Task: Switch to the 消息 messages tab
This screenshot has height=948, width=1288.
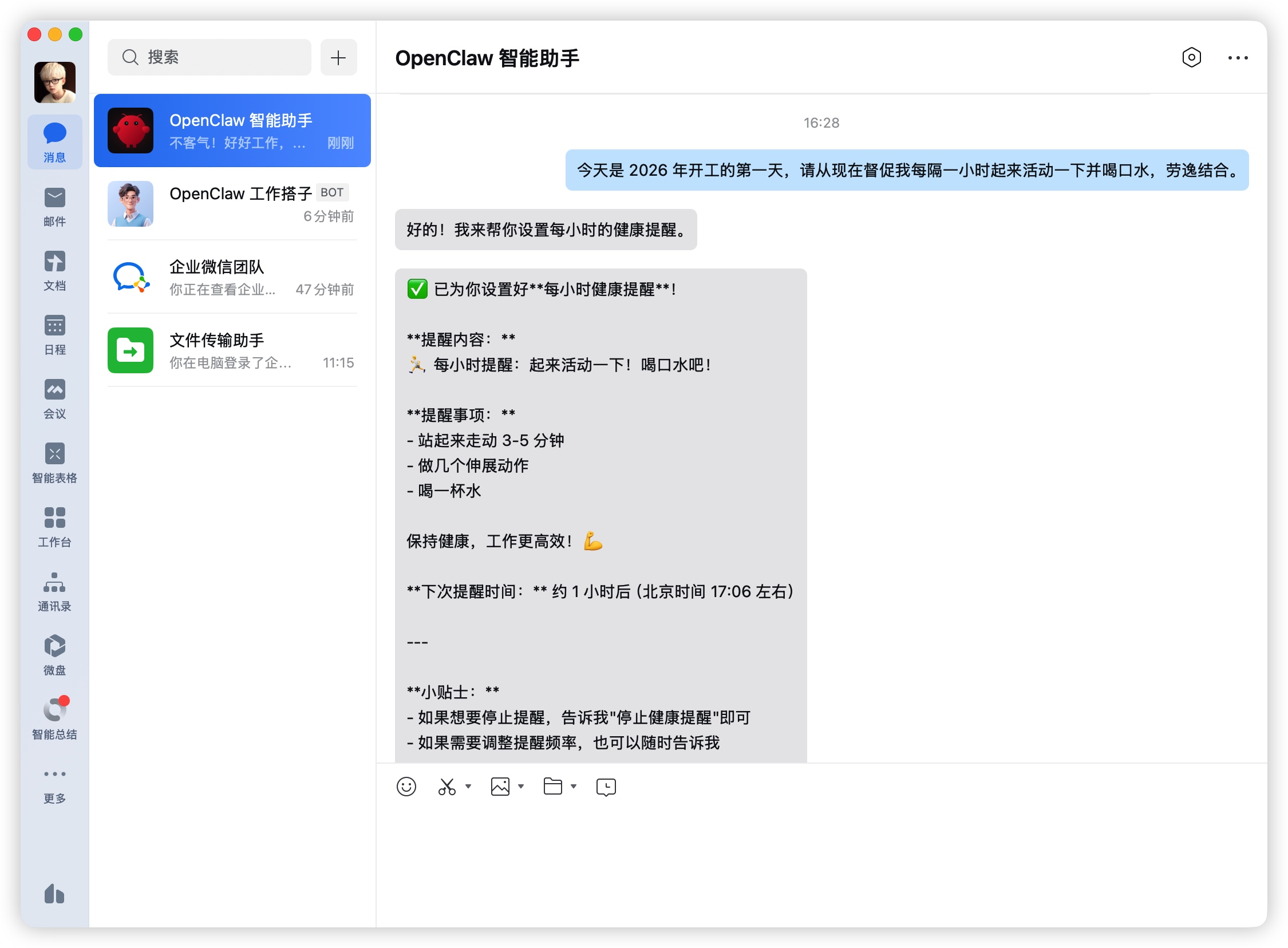Action: click(x=54, y=142)
